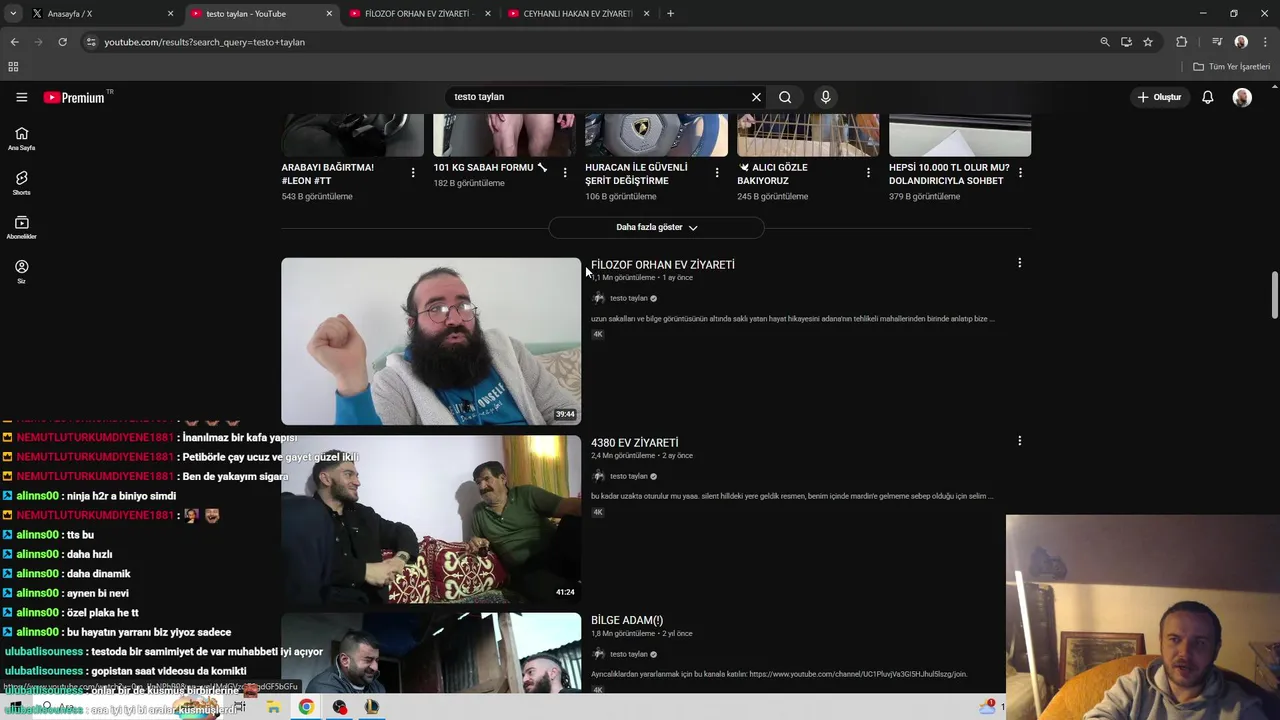This screenshot has height=720, width=1280.
Task: Open options for 101 KG SABAH FORMU short
Action: click(565, 173)
